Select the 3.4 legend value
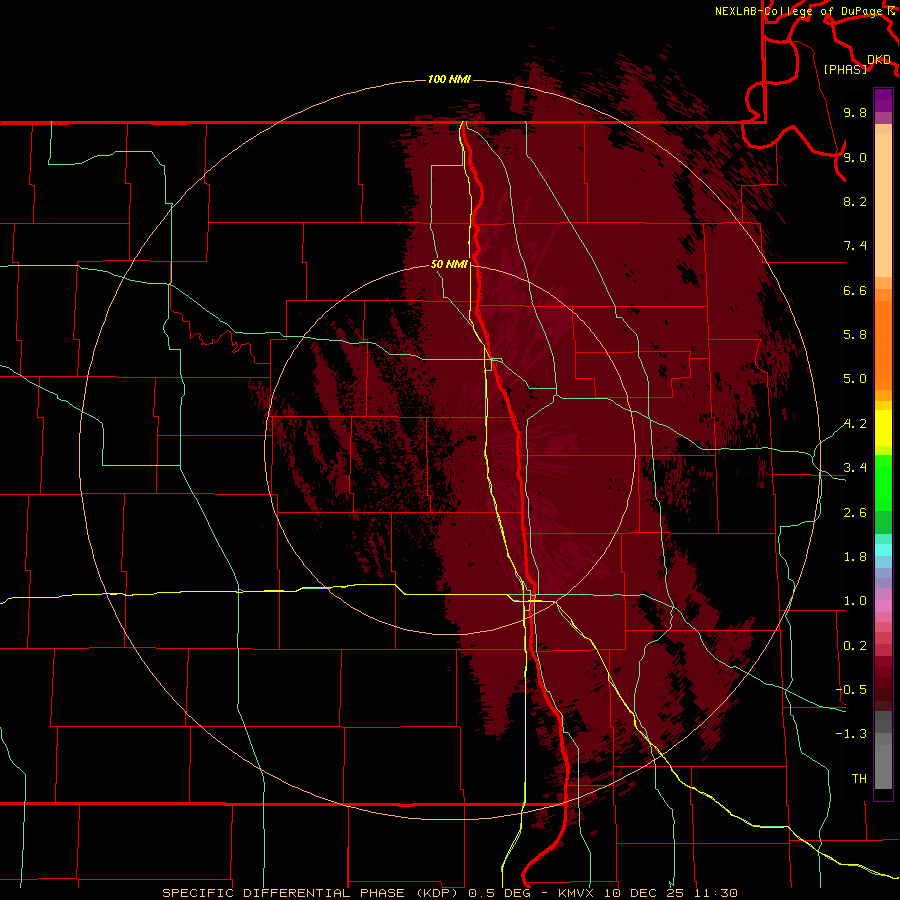 pos(855,468)
